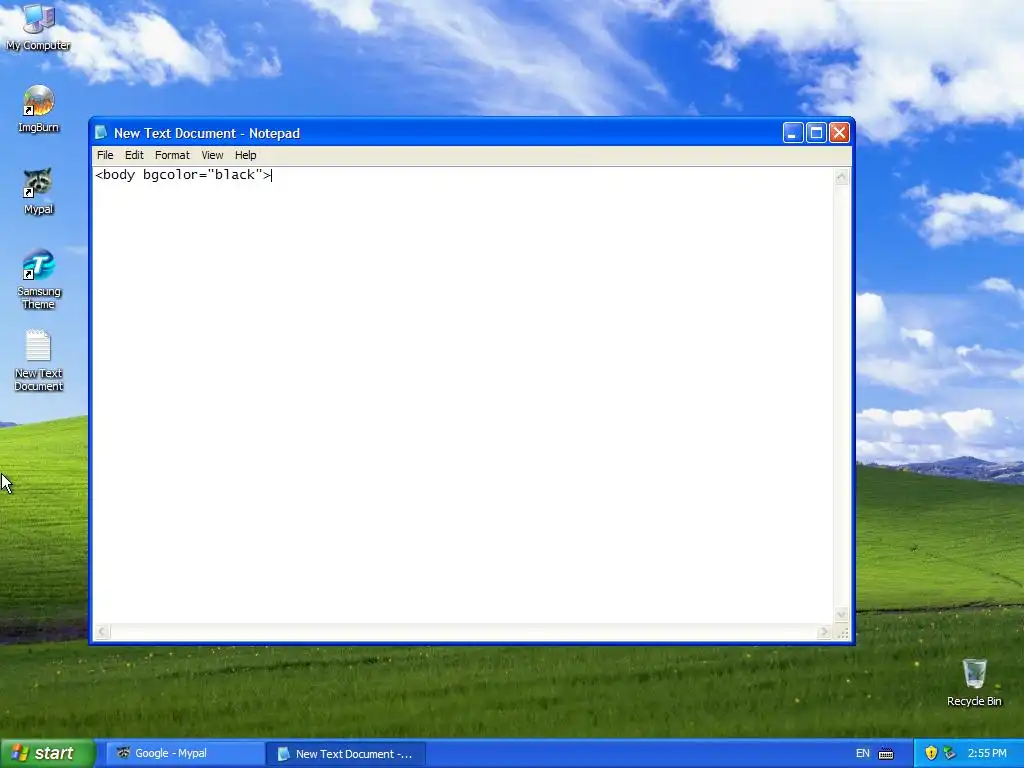Screen dimensions: 1024x768
Task: Click the Notepad window resize grip
Action: point(842,632)
